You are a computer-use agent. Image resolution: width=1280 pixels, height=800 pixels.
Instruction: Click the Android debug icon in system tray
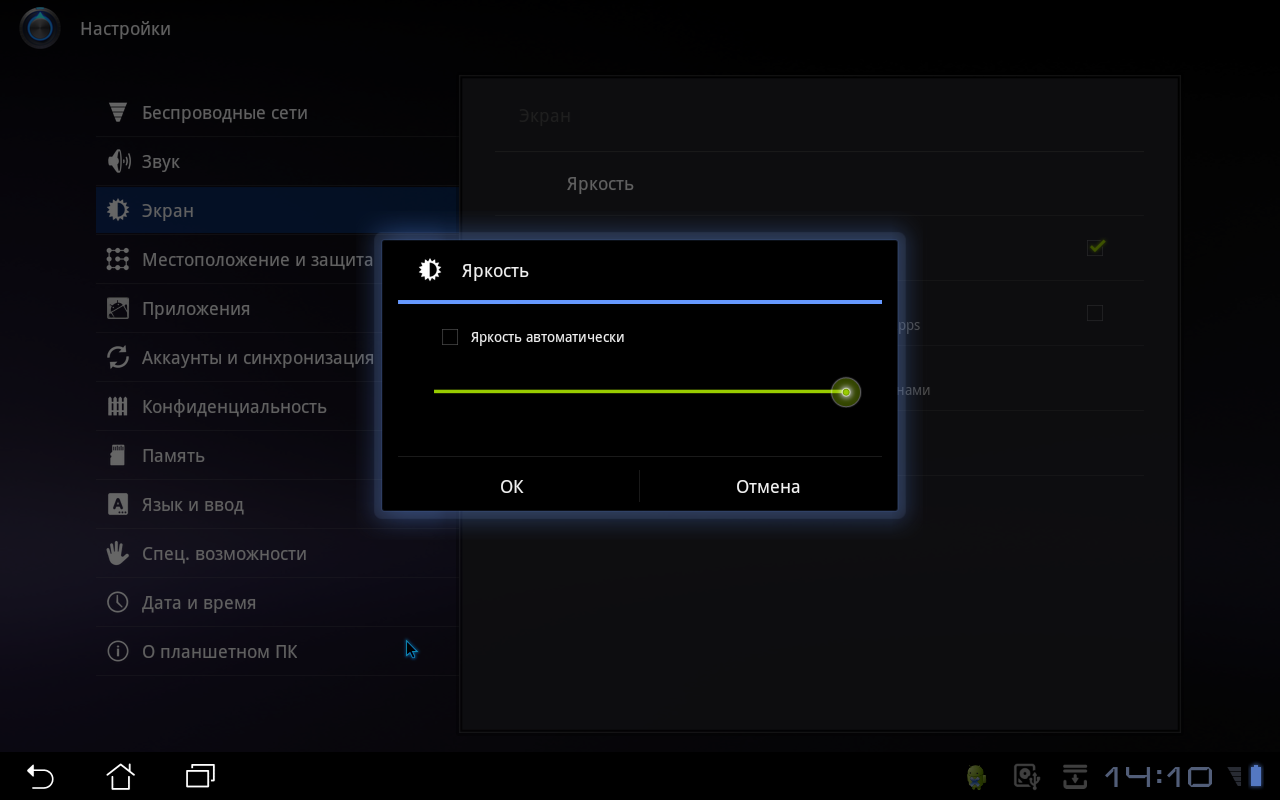click(976, 777)
